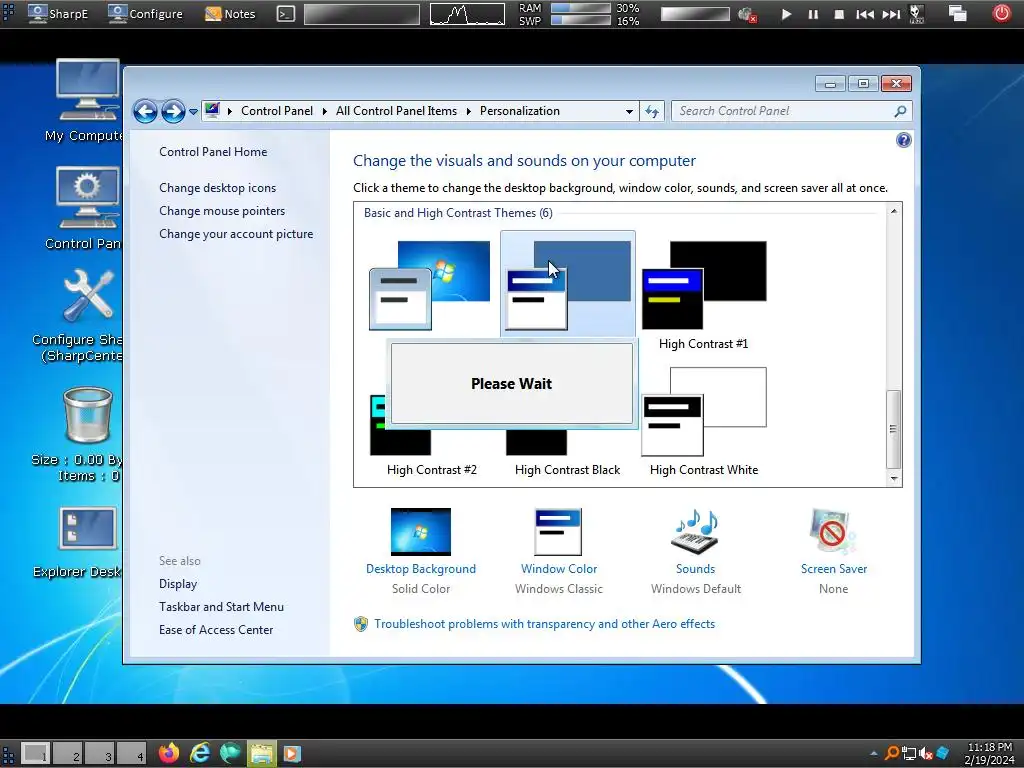Viewport: 1024px width, 768px height.
Task: Click the RAM usage bar
Action: click(x=581, y=8)
